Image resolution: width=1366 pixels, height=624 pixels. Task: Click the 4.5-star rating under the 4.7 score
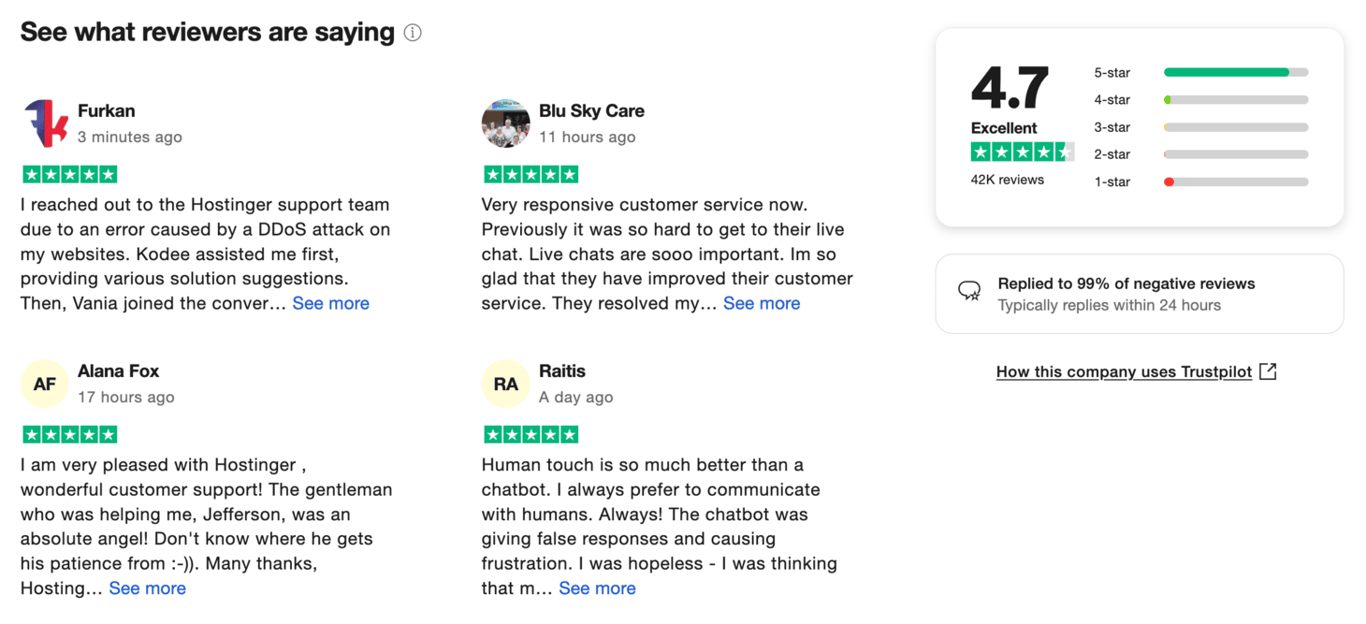click(1021, 150)
